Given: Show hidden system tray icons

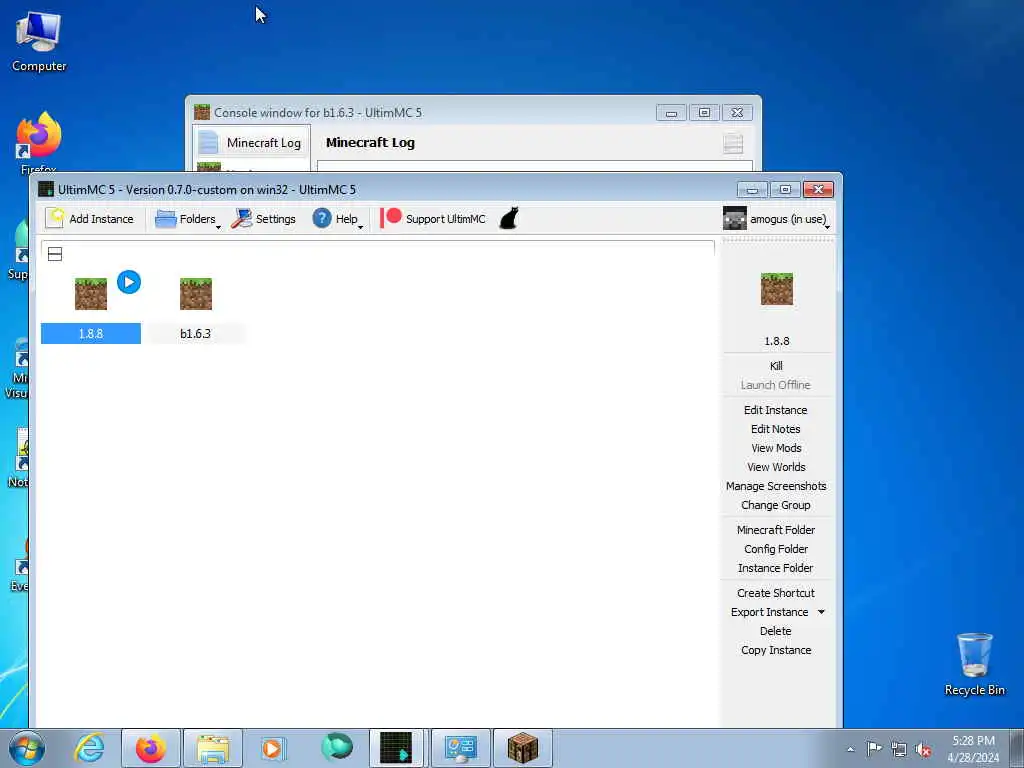Looking at the screenshot, I should (x=850, y=749).
